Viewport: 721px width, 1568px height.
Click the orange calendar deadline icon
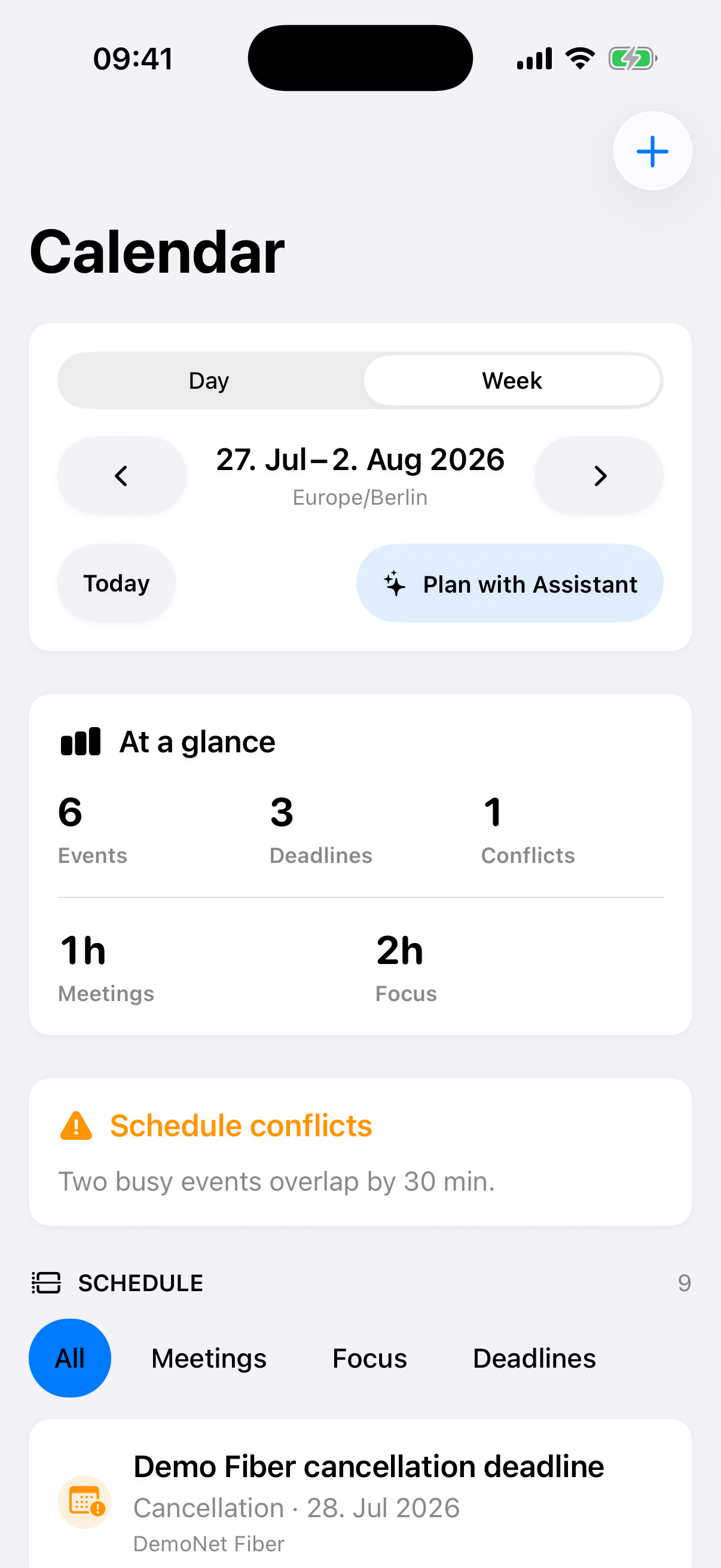click(x=84, y=1502)
